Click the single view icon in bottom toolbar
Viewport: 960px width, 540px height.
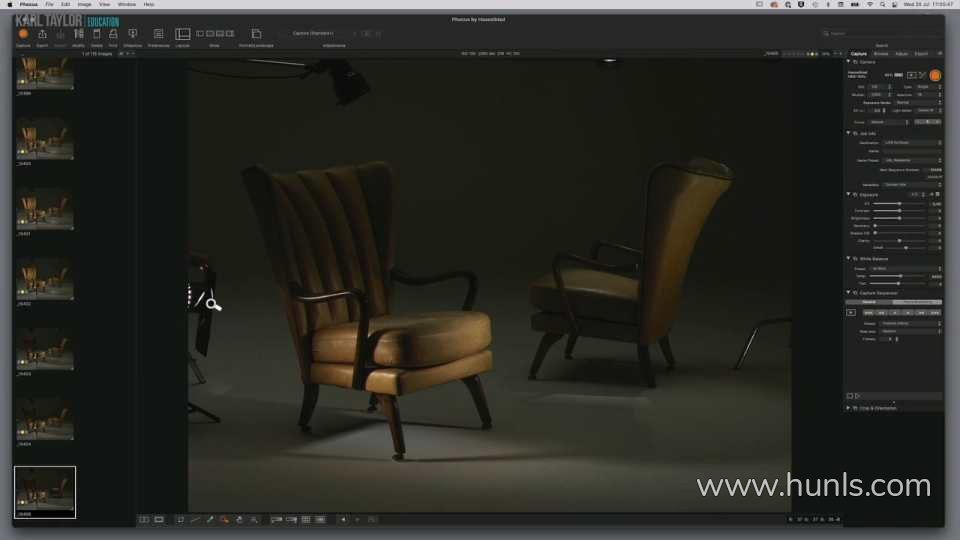point(159,519)
